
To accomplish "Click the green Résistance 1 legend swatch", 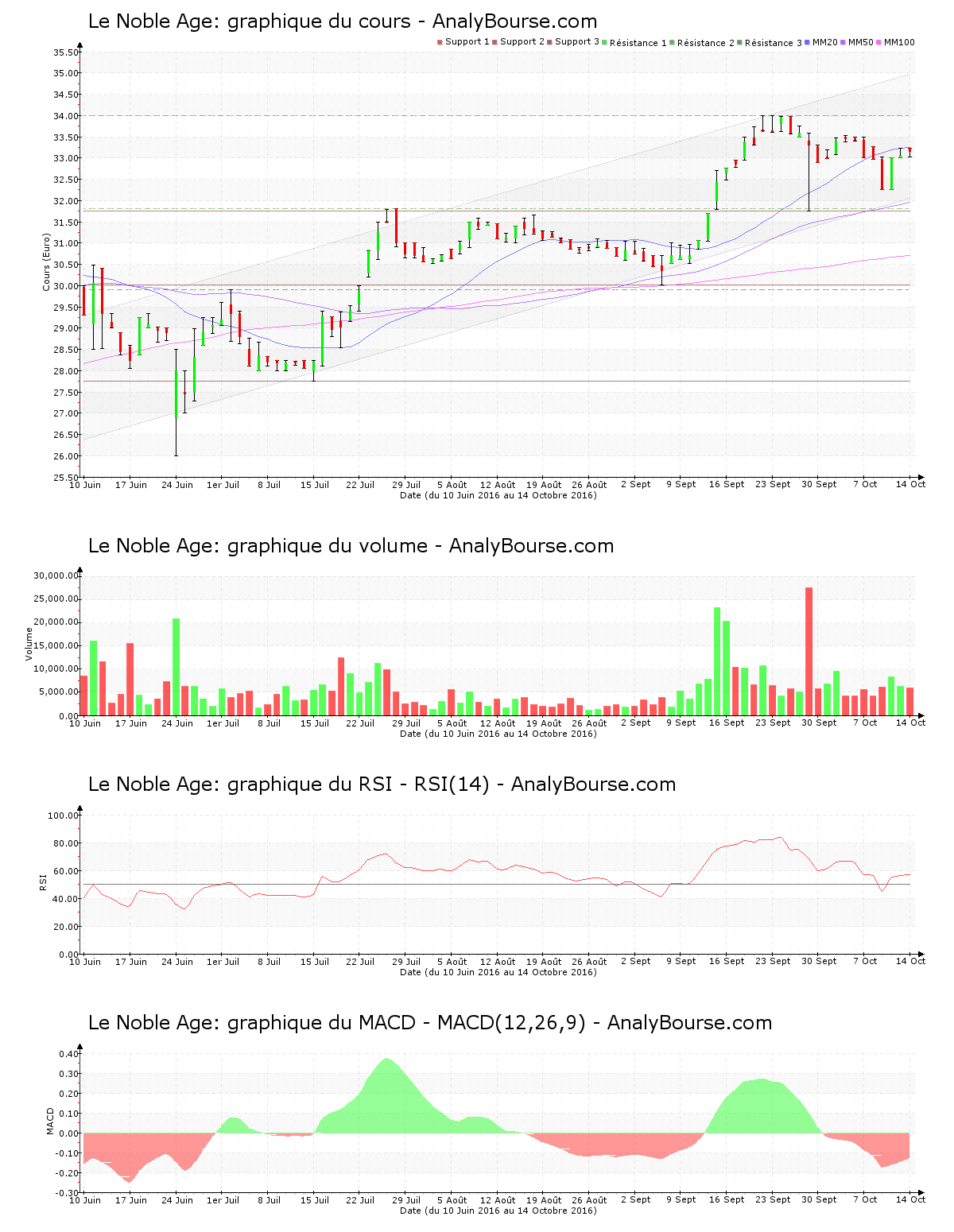I will point(604,42).
